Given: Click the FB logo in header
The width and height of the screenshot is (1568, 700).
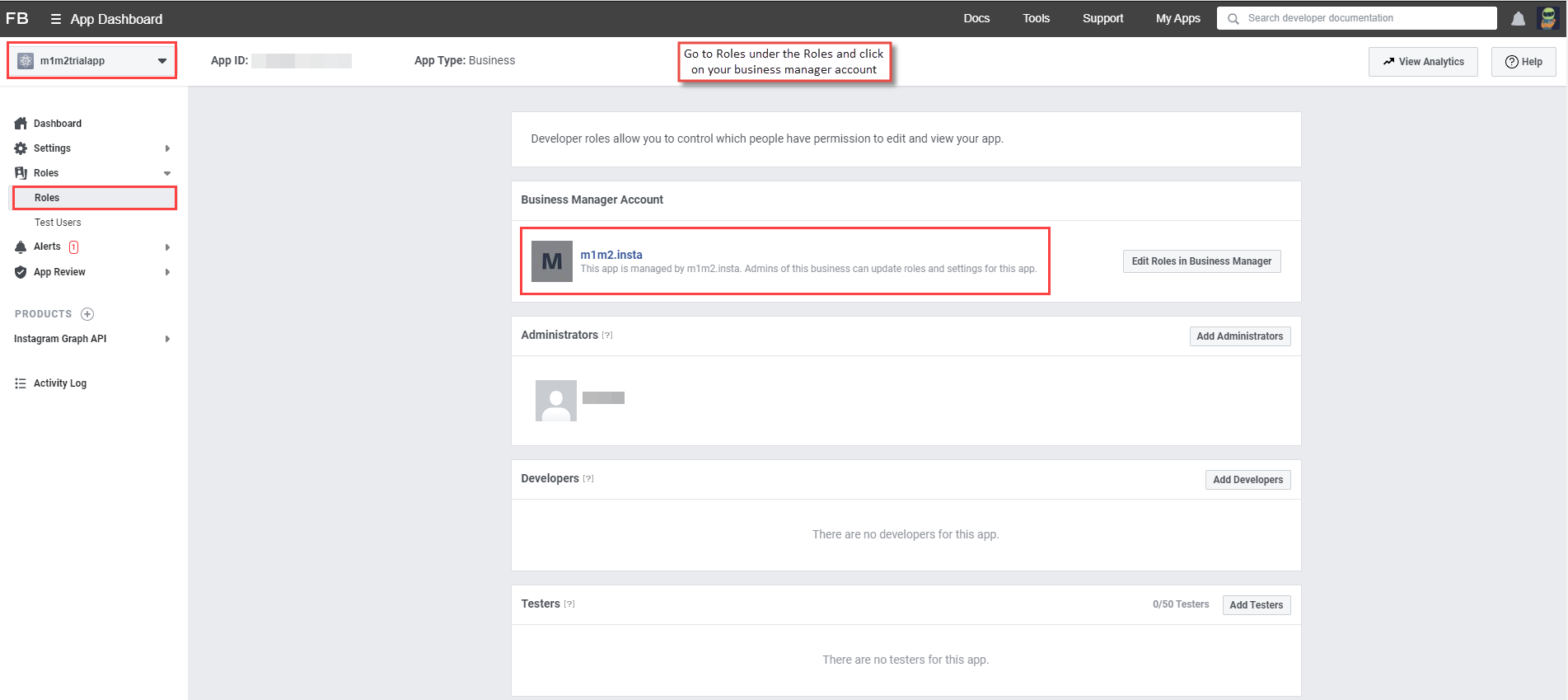Looking at the screenshot, I should pyautogui.click(x=16, y=18).
